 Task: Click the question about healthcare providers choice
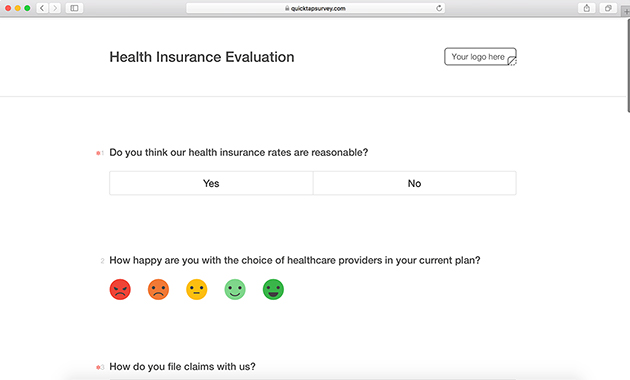[x=295, y=260]
